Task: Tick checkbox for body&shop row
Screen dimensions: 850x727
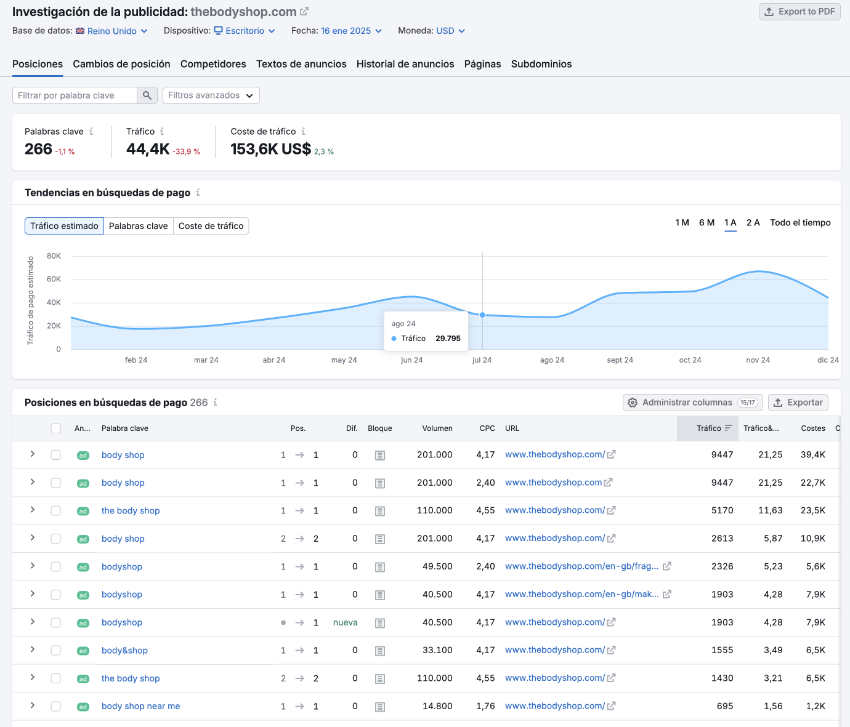Action: click(x=56, y=651)
